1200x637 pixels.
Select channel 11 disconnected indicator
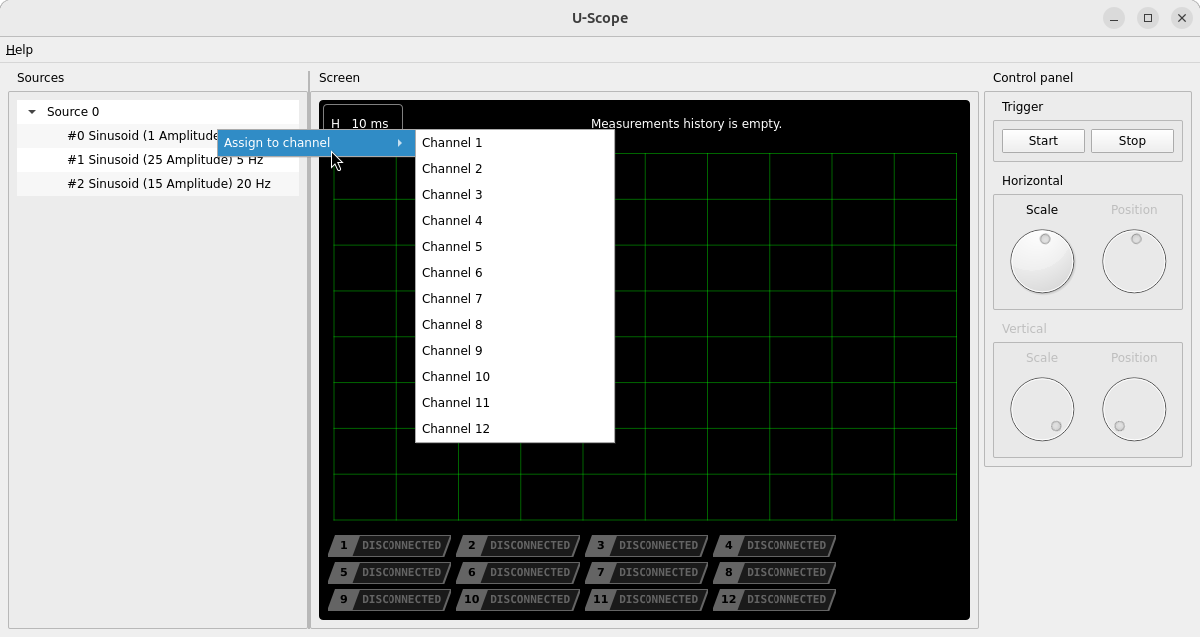click(x=644, y=600)
